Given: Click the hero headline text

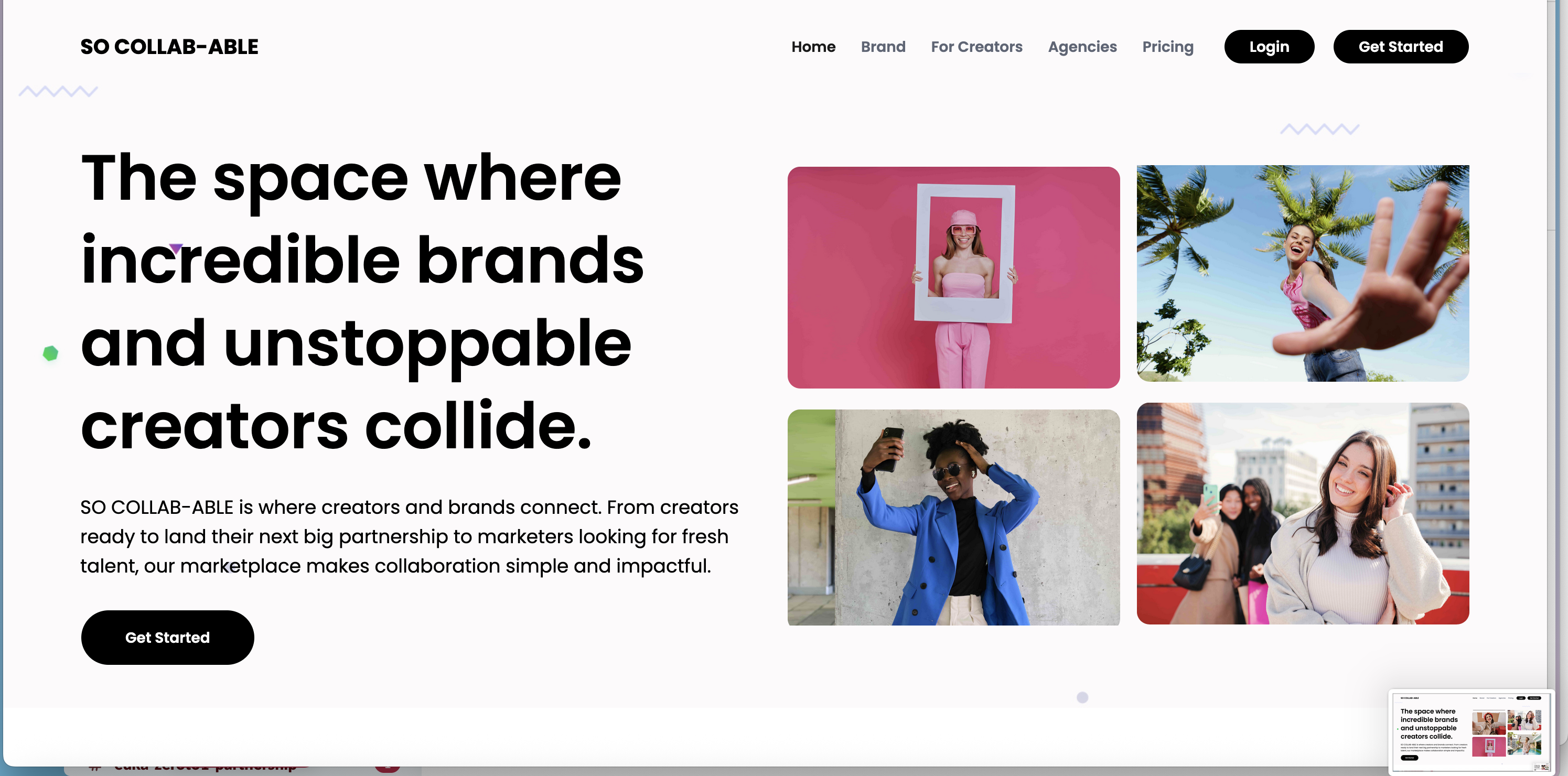Looking at the screenshot, I should (362, 301).
